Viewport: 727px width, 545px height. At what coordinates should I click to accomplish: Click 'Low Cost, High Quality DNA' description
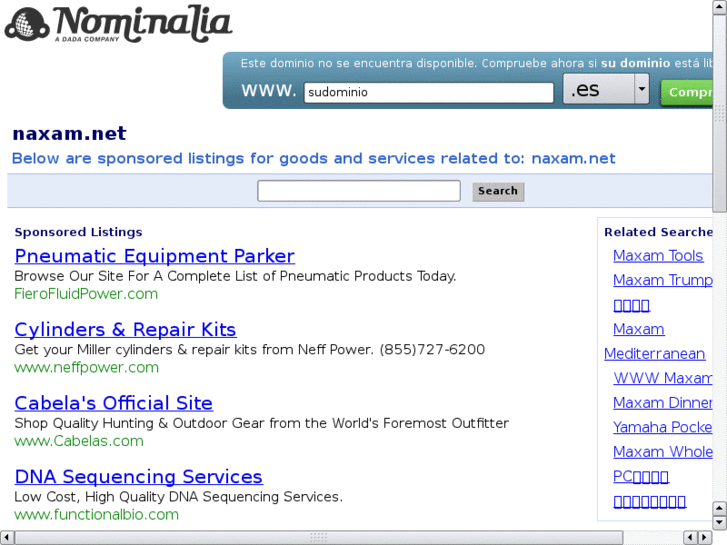[179, 497]
